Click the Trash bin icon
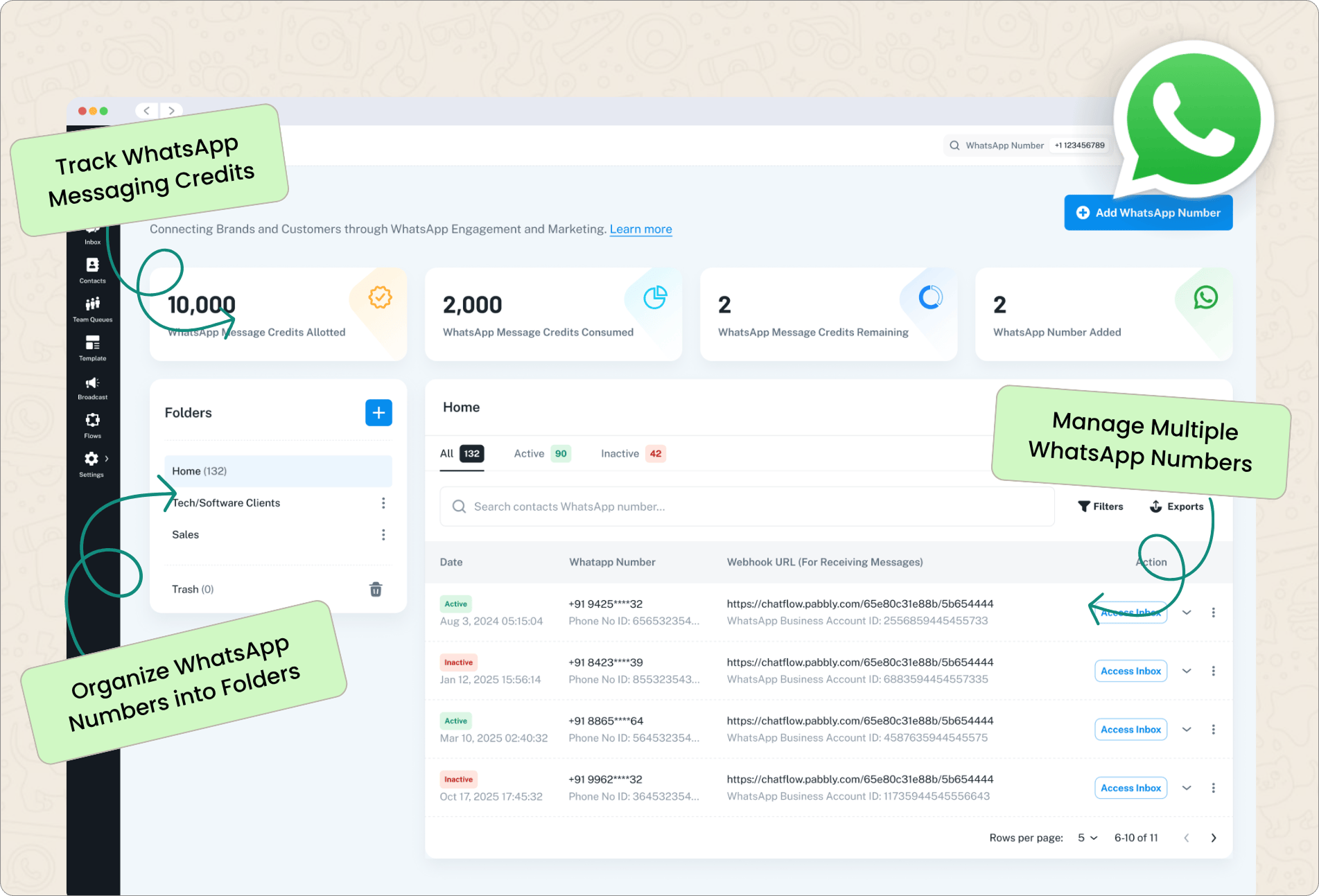This screenshot has width=1319, height=896. [x=376, y=589]
